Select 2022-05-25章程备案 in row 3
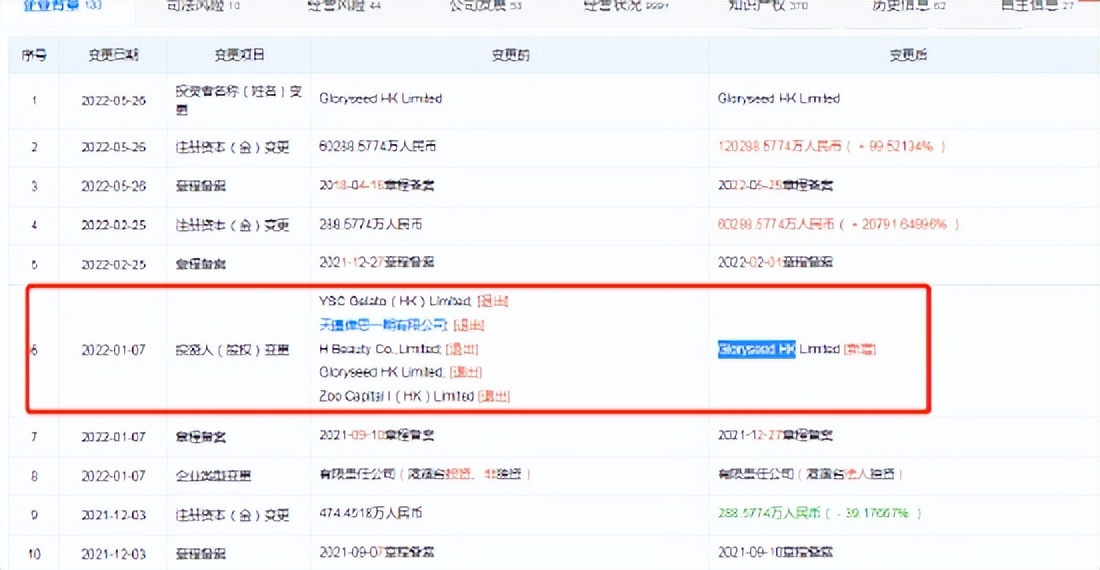Viewport: 1100px width, 570px height. pyautogui.click(x=775, y=186)
